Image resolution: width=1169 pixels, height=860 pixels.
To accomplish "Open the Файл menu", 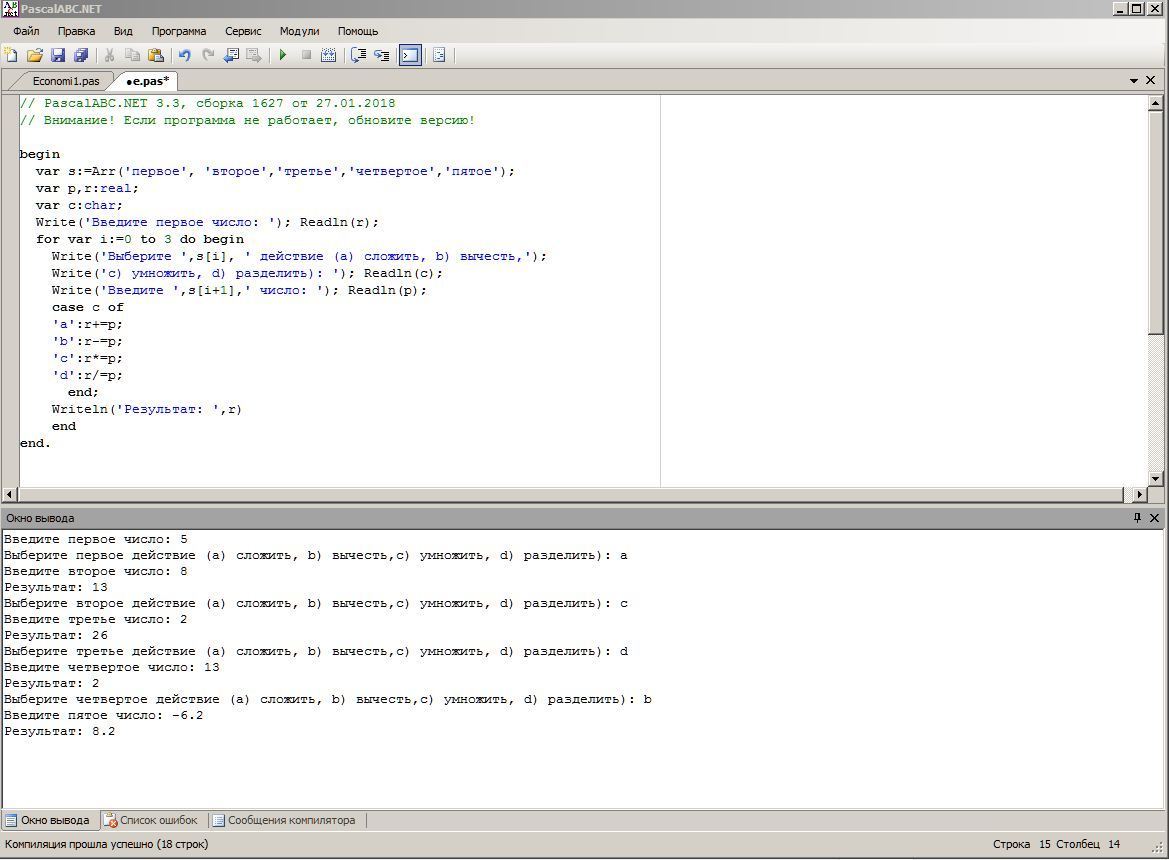I will point(26,31).
